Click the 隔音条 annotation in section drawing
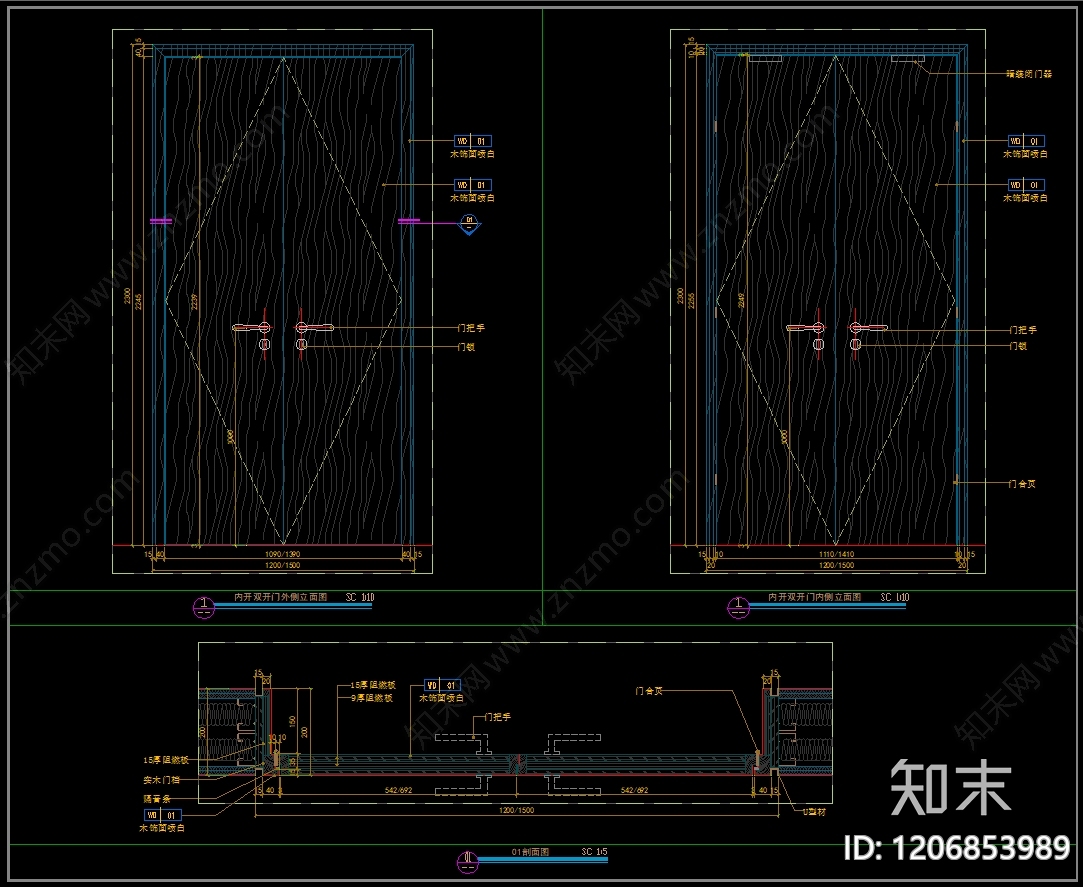1083x887 pixels. pos(157,798)
